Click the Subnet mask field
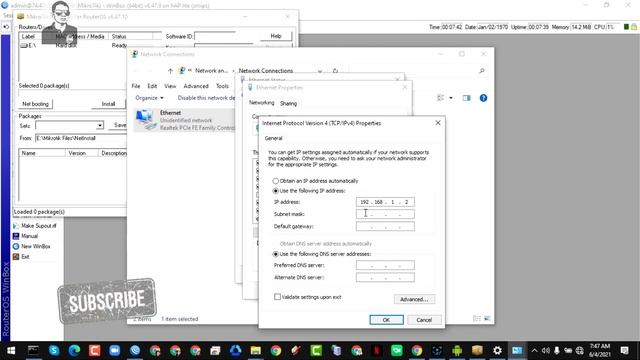Screen dimensions: 640x360 pyautogui.click(x=385, y=214)
